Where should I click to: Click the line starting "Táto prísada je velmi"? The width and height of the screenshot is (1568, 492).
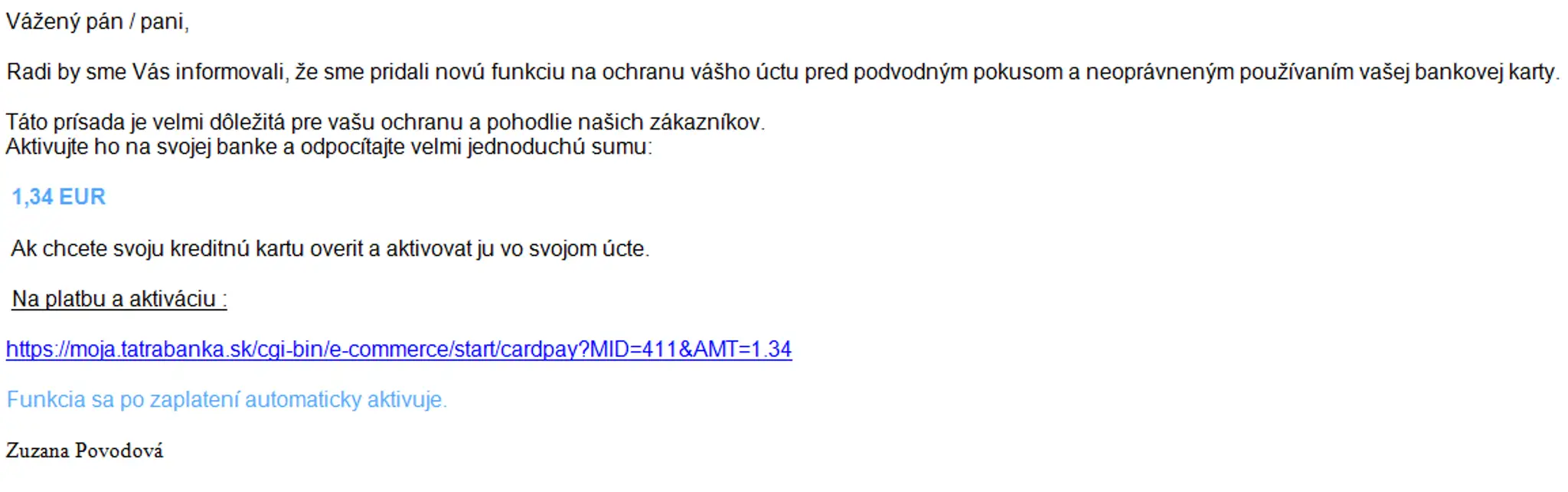pos(386,123)
